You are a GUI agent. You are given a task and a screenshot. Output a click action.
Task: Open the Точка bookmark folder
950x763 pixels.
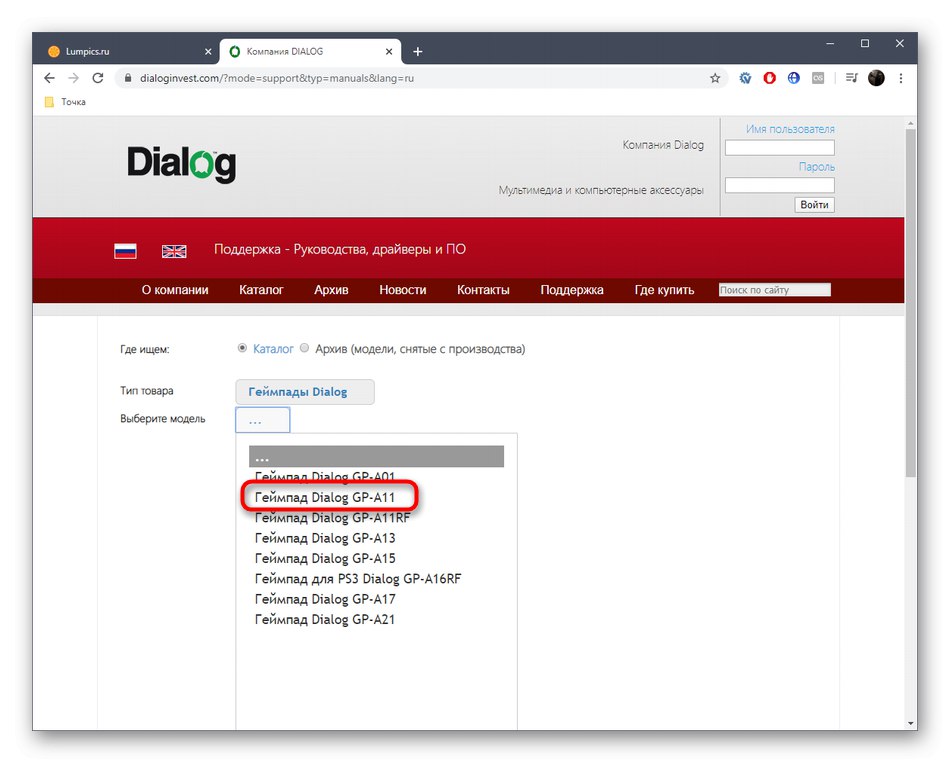(65, 102)
